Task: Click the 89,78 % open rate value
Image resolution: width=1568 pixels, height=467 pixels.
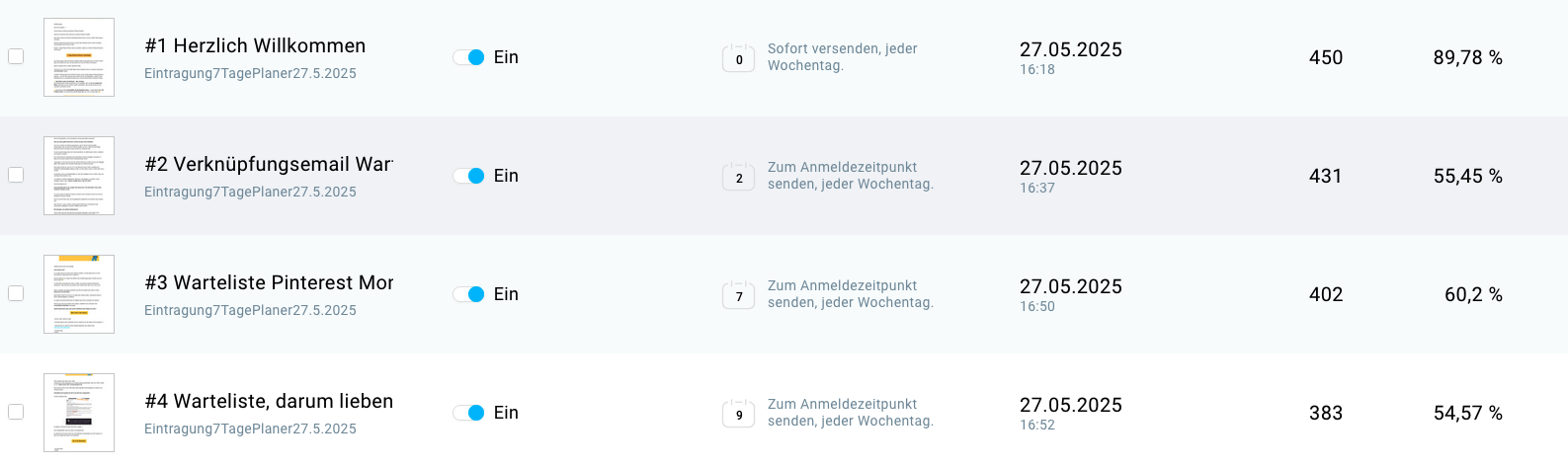Action: click(x=1467, y=58)
